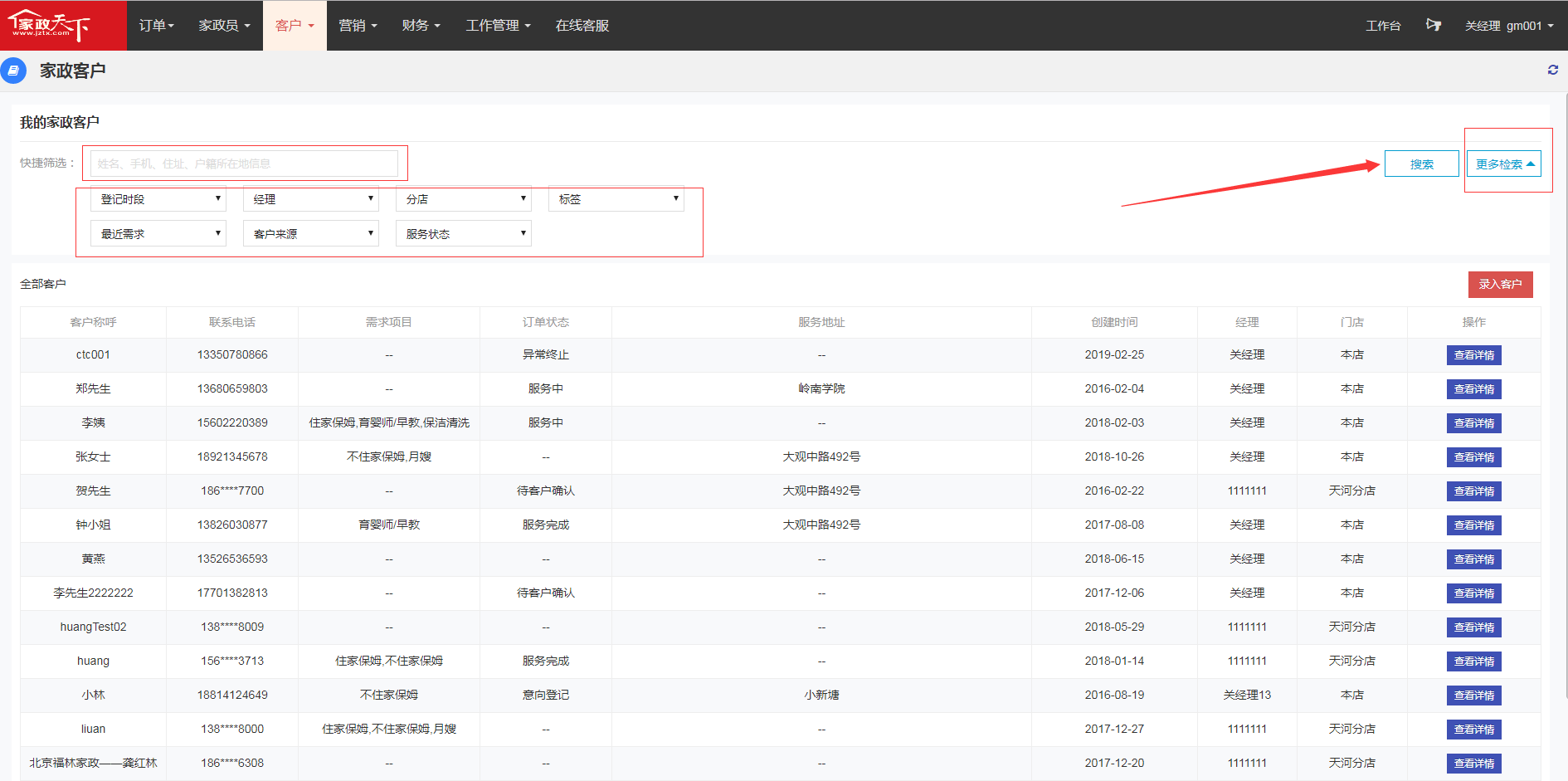The image size is (1568, 781).
Task: Click the quick filter search input
Action: [244, 164]
